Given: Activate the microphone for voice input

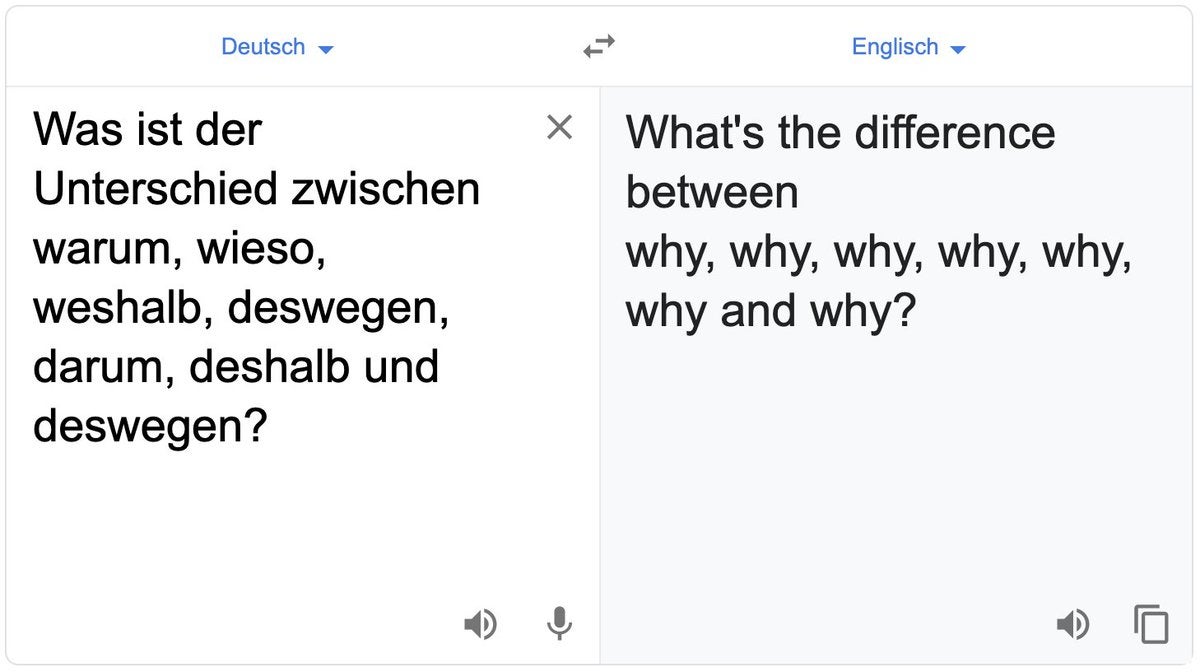Looking at the screenshot, I should 559,624.
